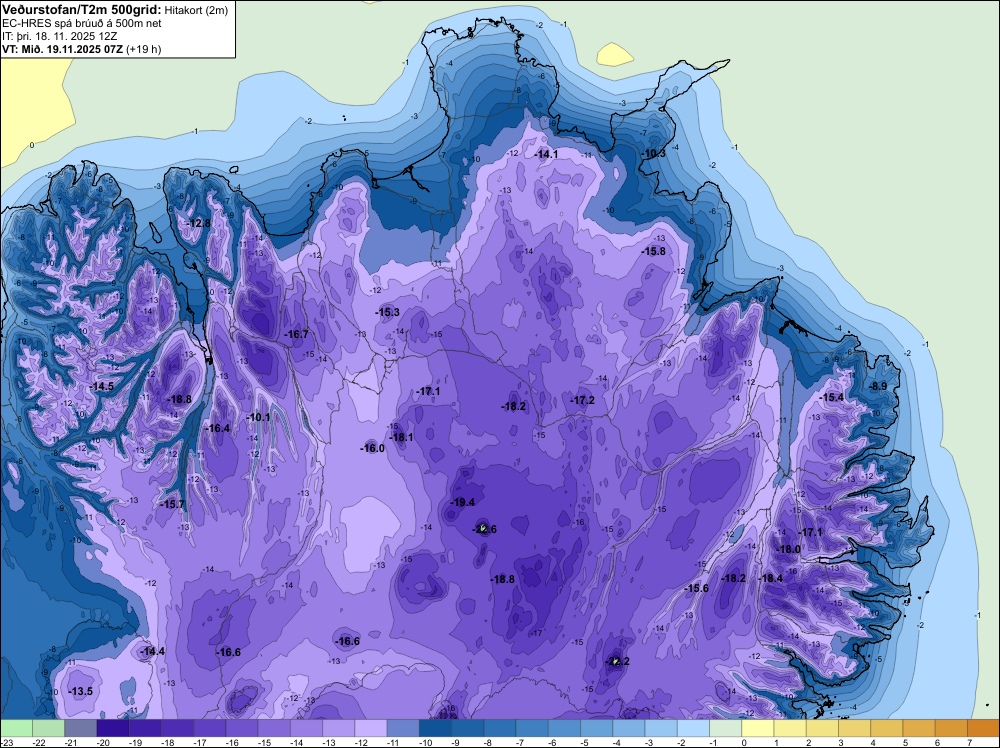Click the -14.4 temperature value
The height and width of the screenshot is (748, 1000).
point(153,651)
